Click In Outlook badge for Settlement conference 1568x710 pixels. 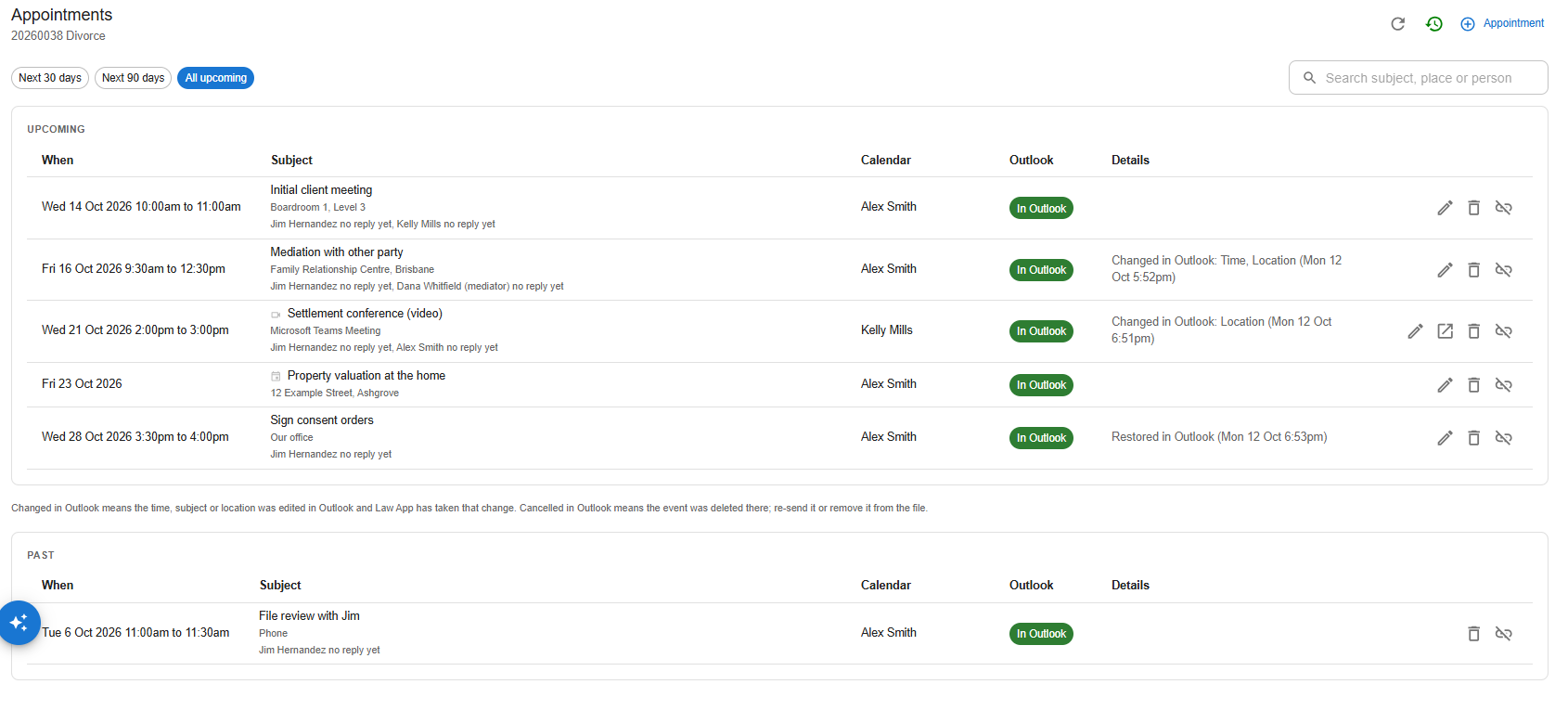1041,331
